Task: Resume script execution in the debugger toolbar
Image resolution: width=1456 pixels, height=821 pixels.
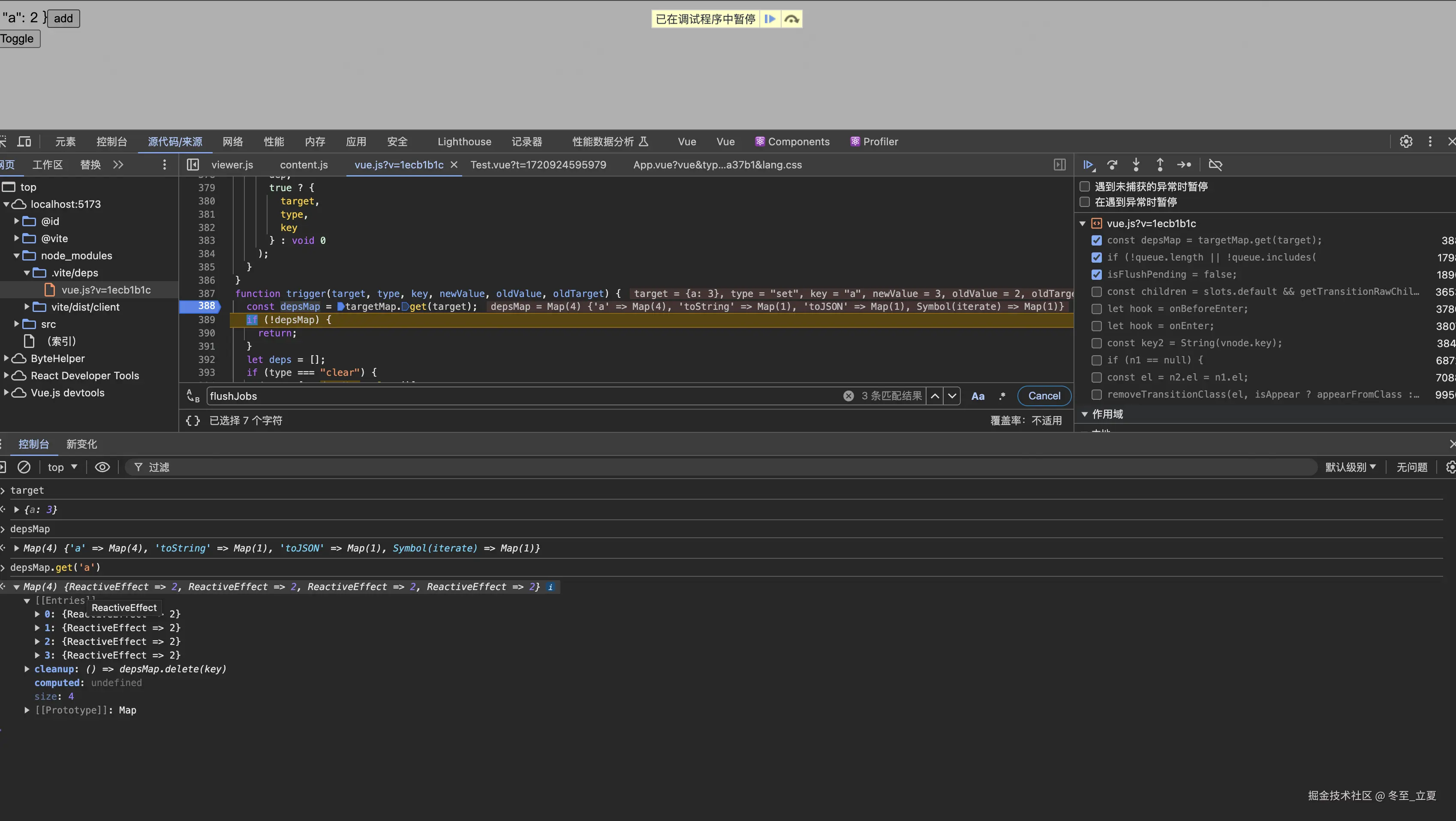Action: pos(1088,165)
